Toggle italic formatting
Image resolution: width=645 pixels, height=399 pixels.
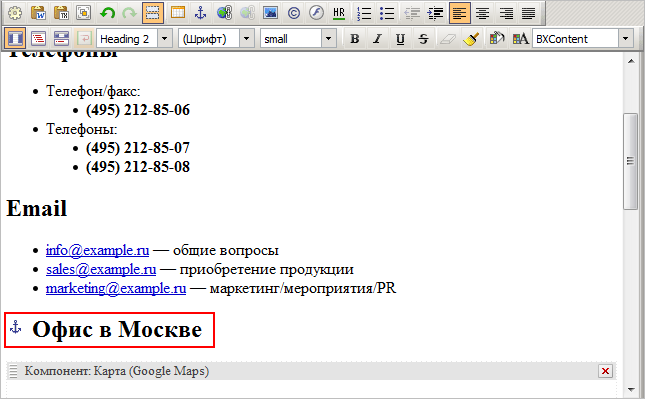377,39
